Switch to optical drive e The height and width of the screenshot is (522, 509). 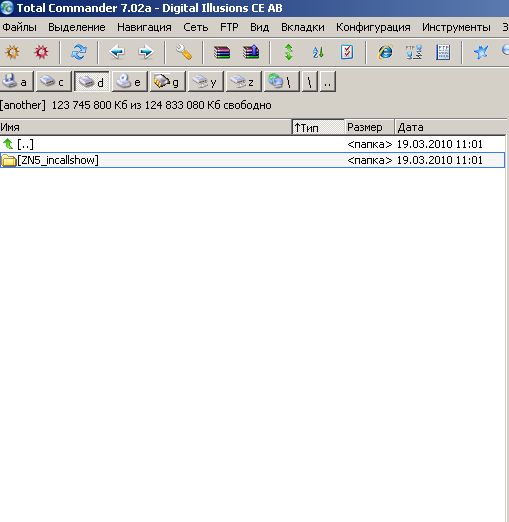pos(130,81)
